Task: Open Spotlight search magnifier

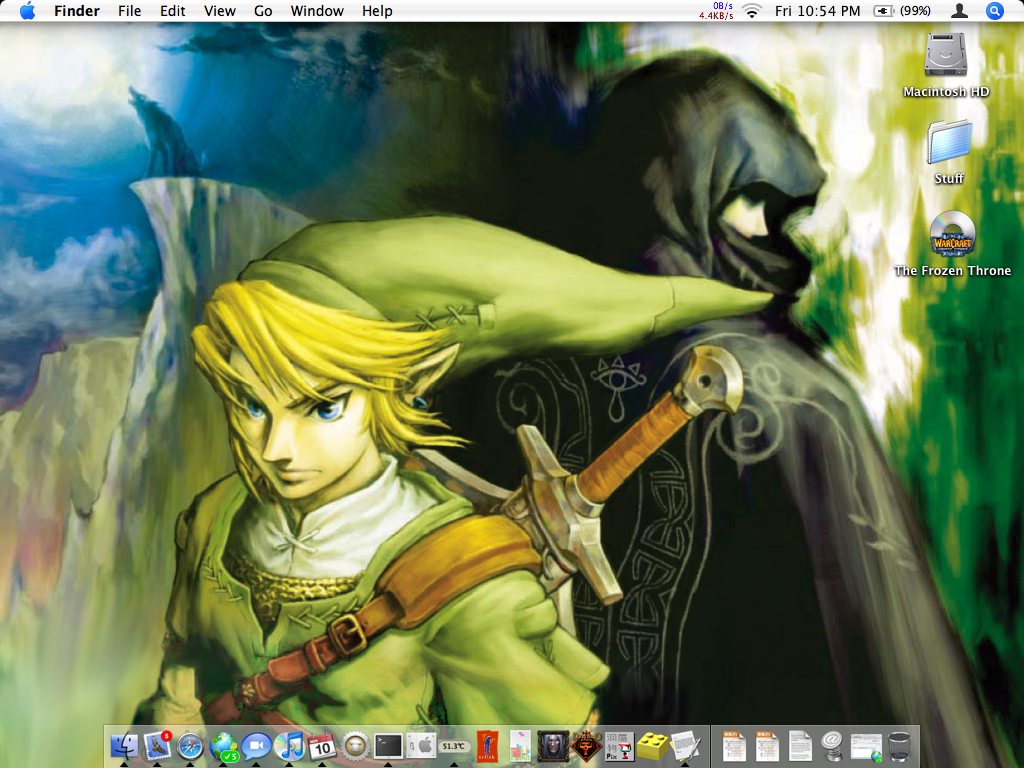Action: coord(995,10)
